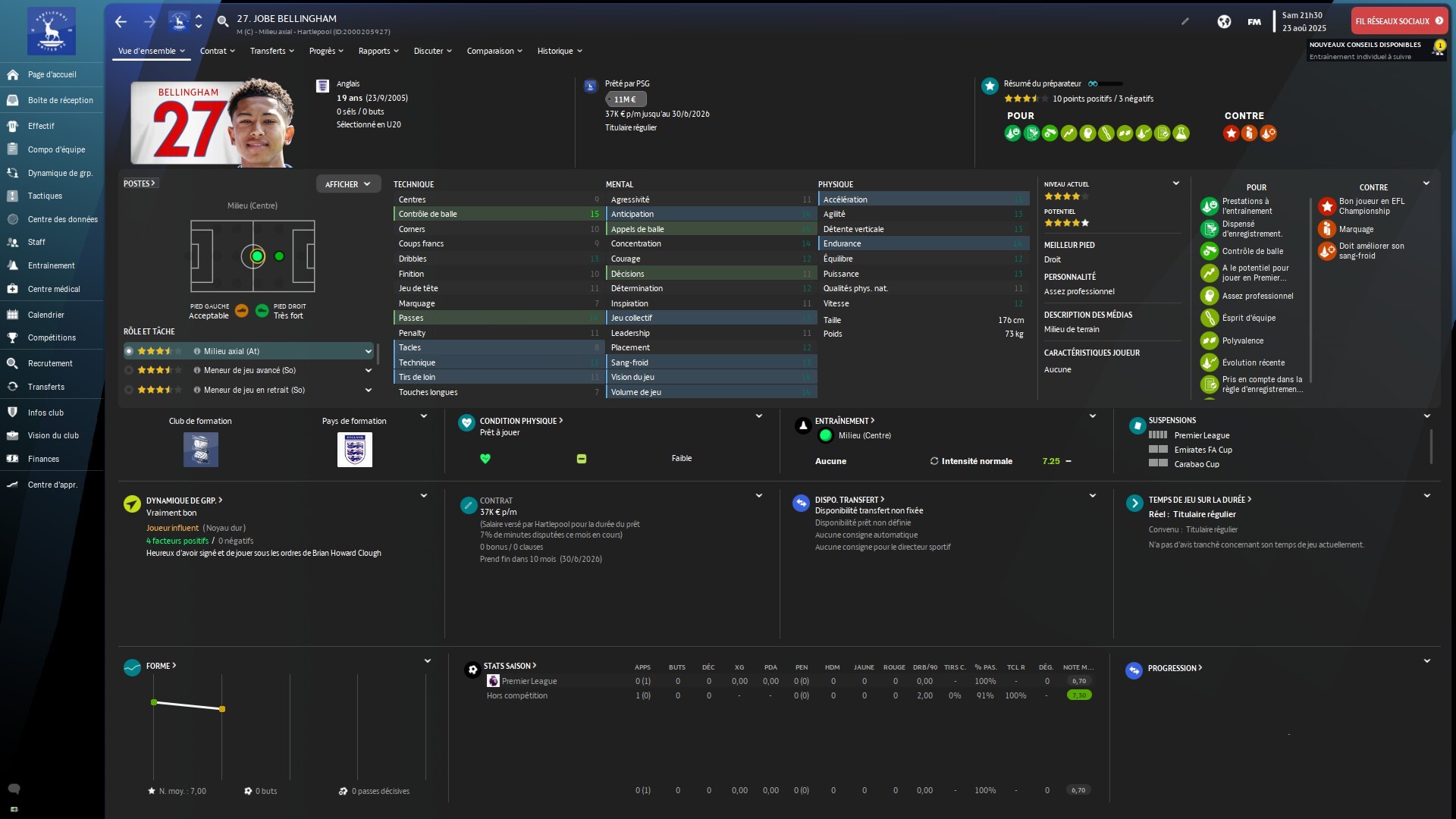Click the England formation country badge
Image resolution: width=1456 pixels, height=819 pixels.
pyautogui.click(x=354, y=450)
